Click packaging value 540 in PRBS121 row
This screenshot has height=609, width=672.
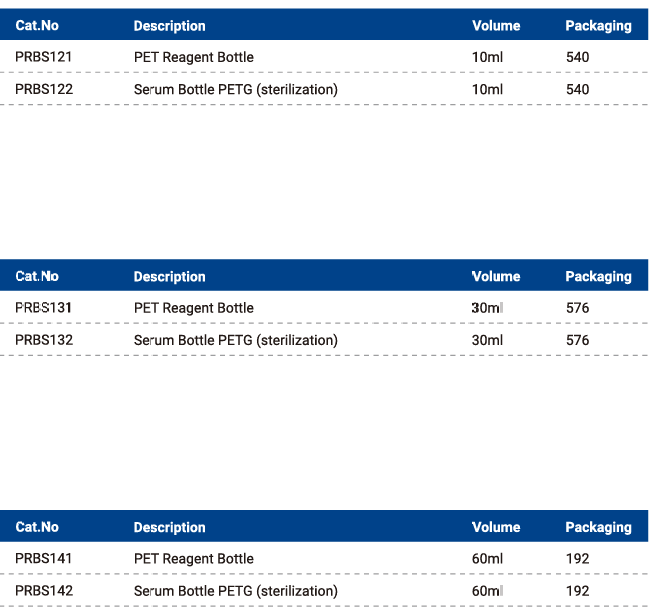click(x=577, y=57)
